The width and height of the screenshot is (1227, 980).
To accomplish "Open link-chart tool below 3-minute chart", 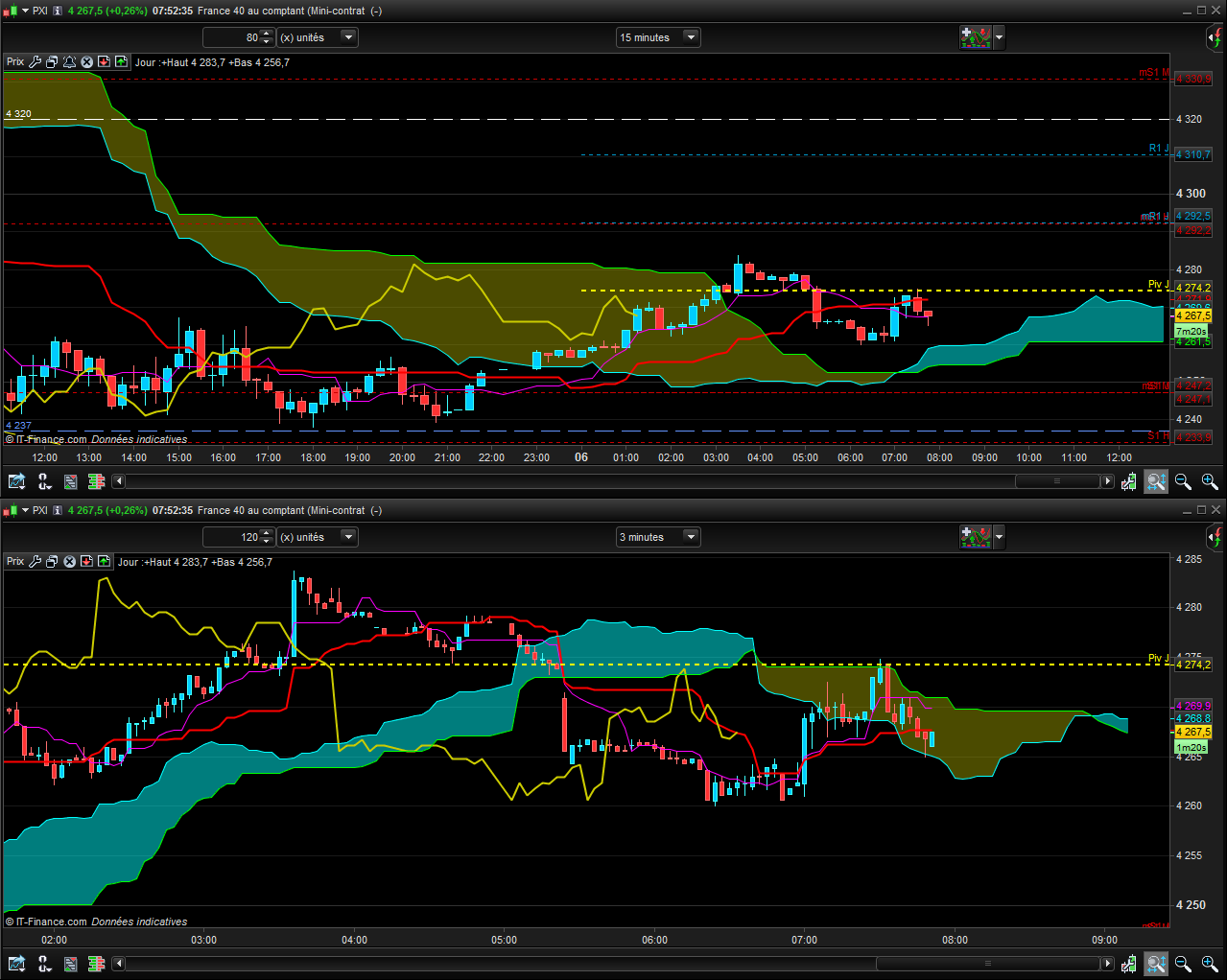I will pyautogui.click(x=44, y=964).
